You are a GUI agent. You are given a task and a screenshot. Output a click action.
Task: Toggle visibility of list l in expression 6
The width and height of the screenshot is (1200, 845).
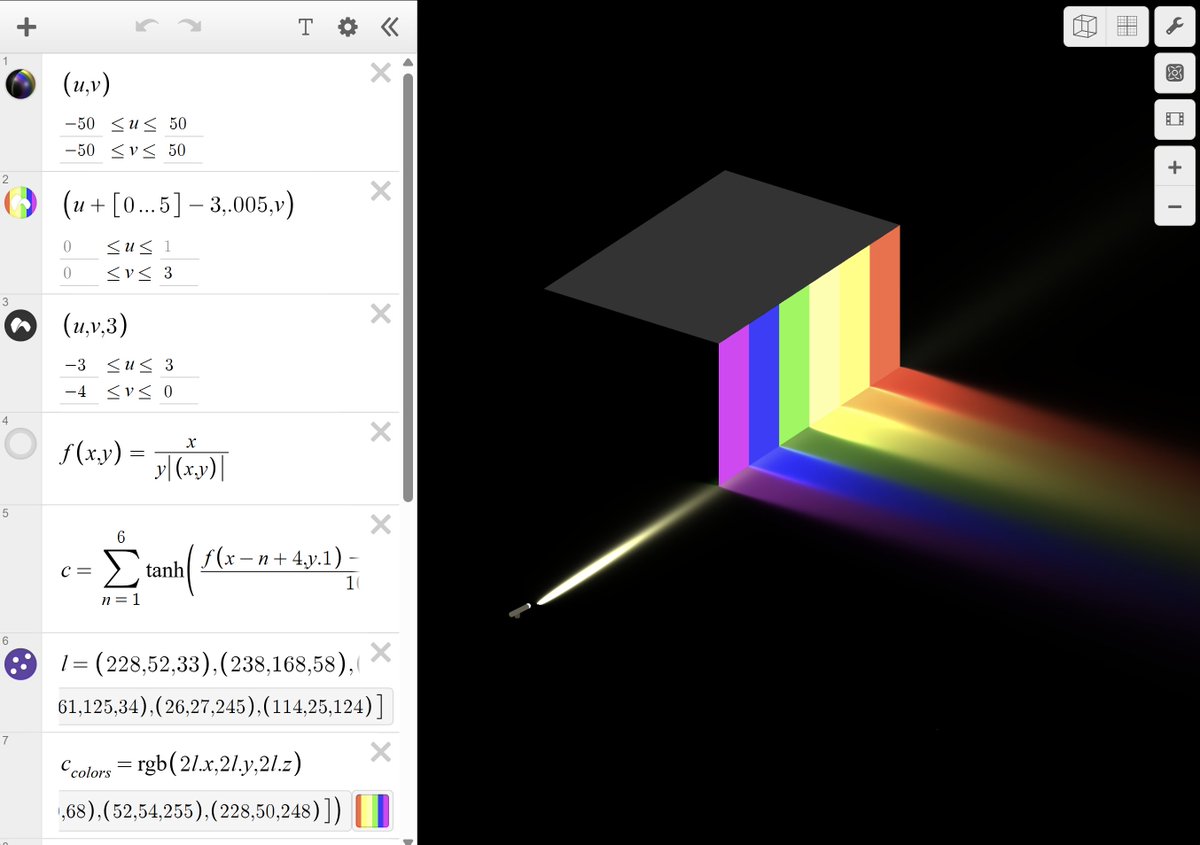21,662
